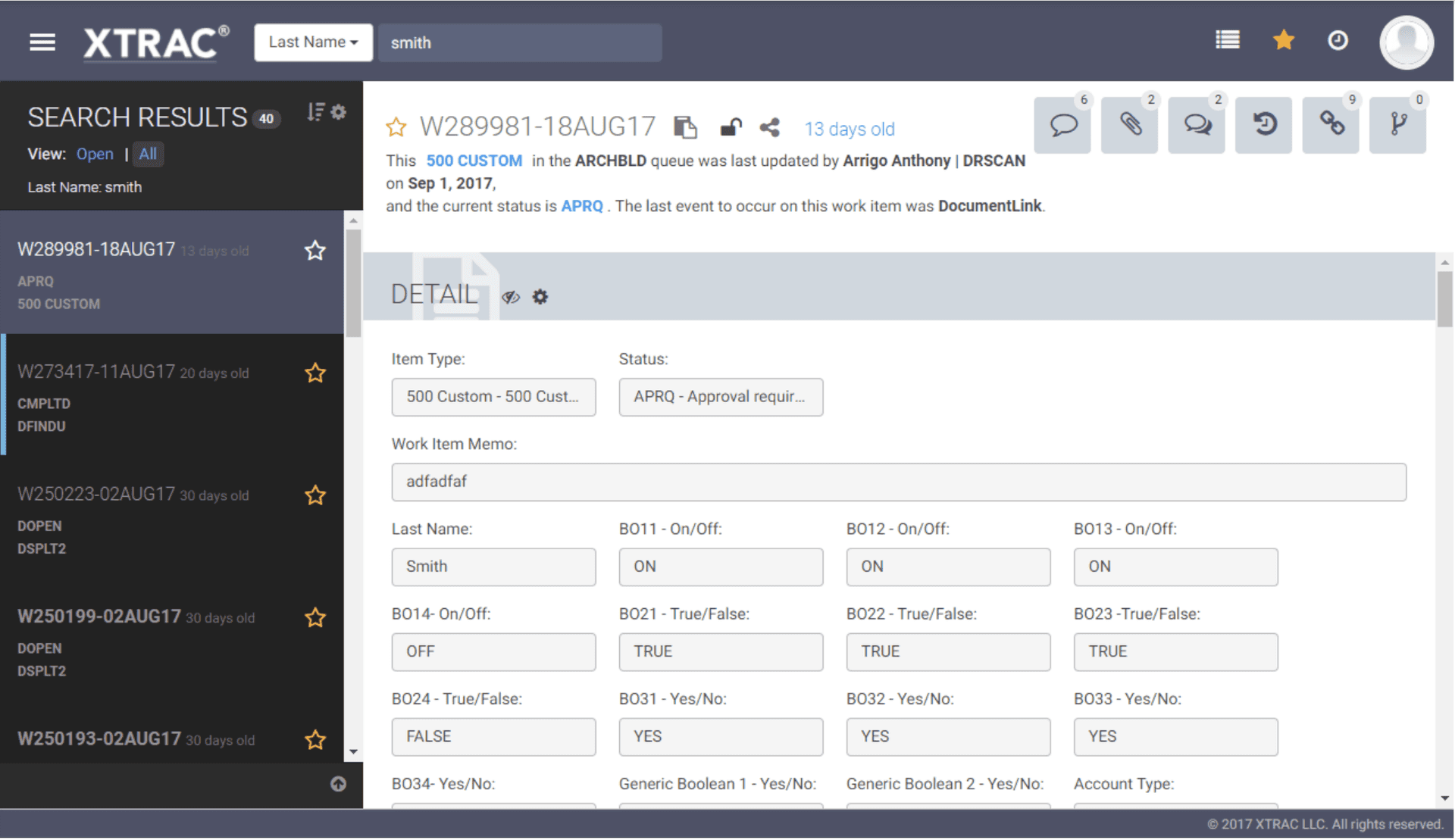1455x840 pixels.
Task: Toggle favorite star for W273417-11AUG17
Action: pyautogui.click(x=315, y=373)
